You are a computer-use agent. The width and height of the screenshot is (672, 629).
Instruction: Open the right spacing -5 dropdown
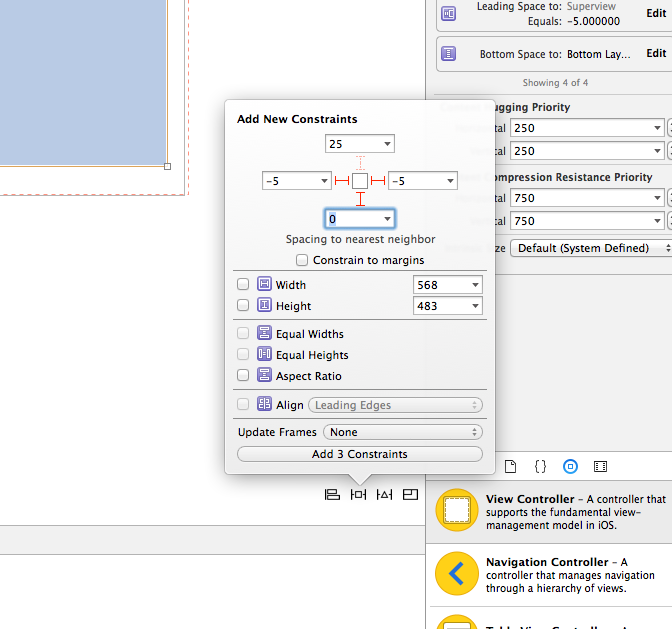(x=450, y=181)
